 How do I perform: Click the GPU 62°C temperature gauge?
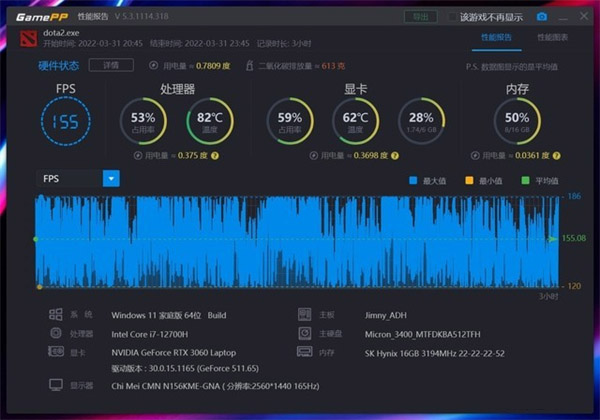[355, 121]
